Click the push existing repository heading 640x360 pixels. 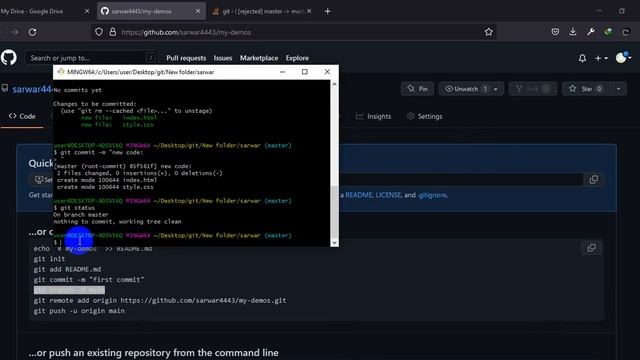pos(153,353)
